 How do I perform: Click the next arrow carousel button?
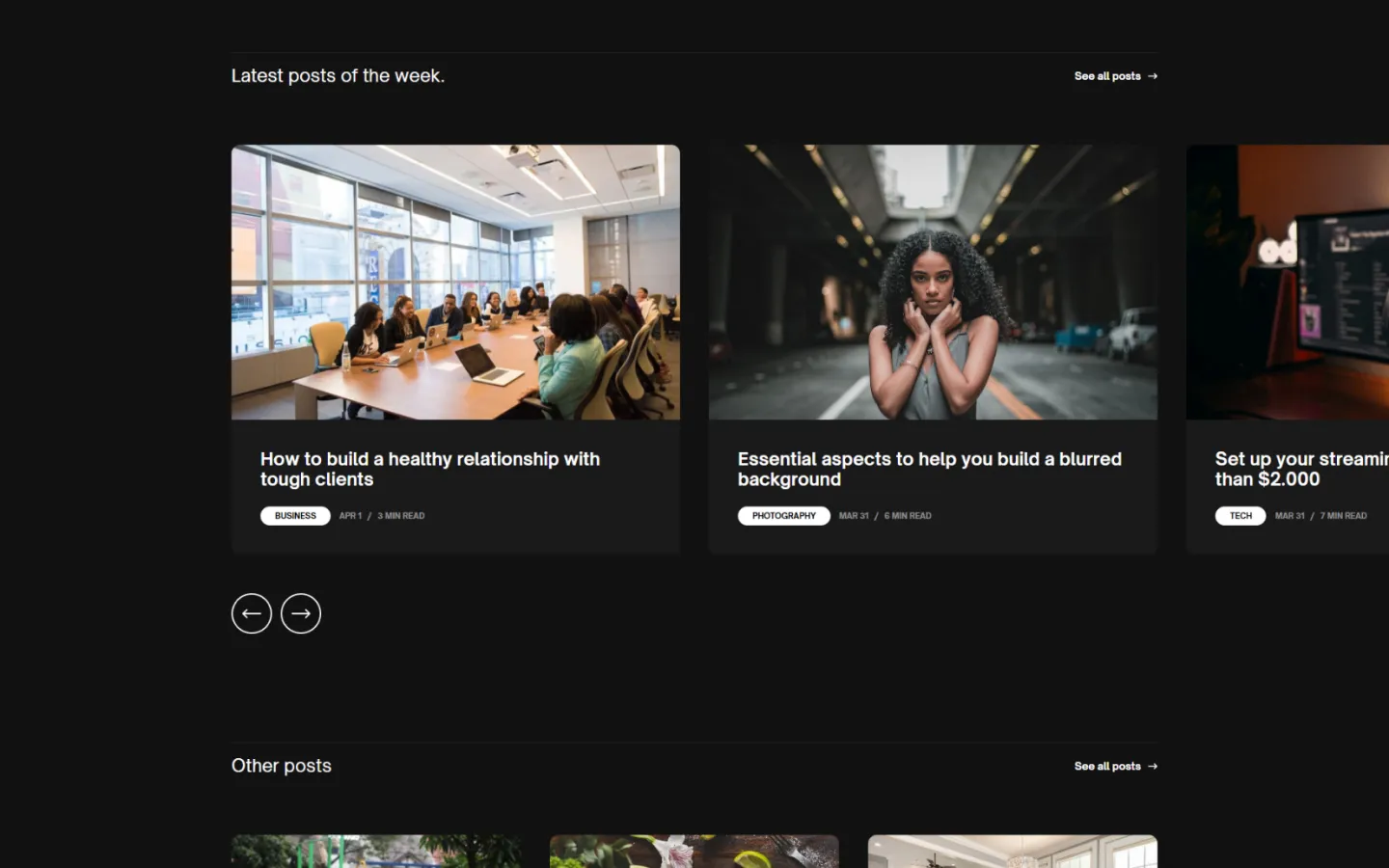301,613
